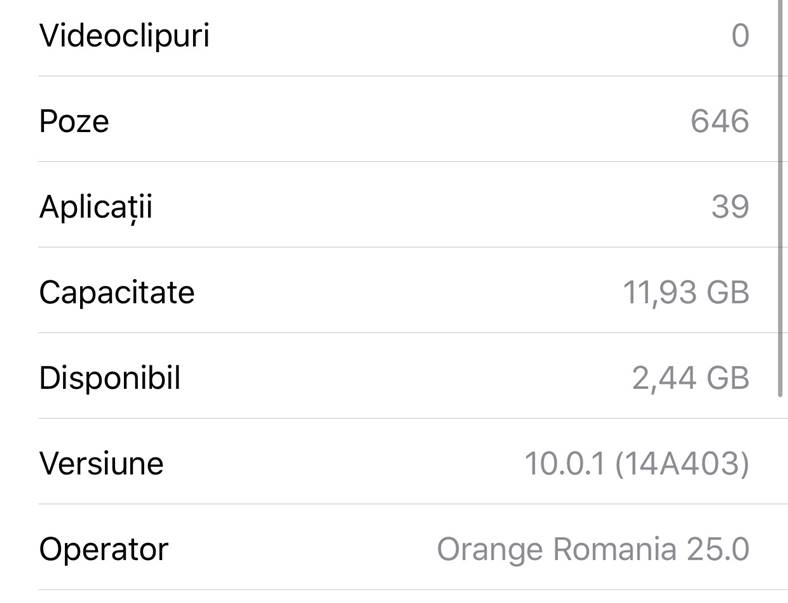Image resolution: width=788 pixels, height=603 pixels.
Task: Select the Poze row label
Action: click(x=74, y=122)
